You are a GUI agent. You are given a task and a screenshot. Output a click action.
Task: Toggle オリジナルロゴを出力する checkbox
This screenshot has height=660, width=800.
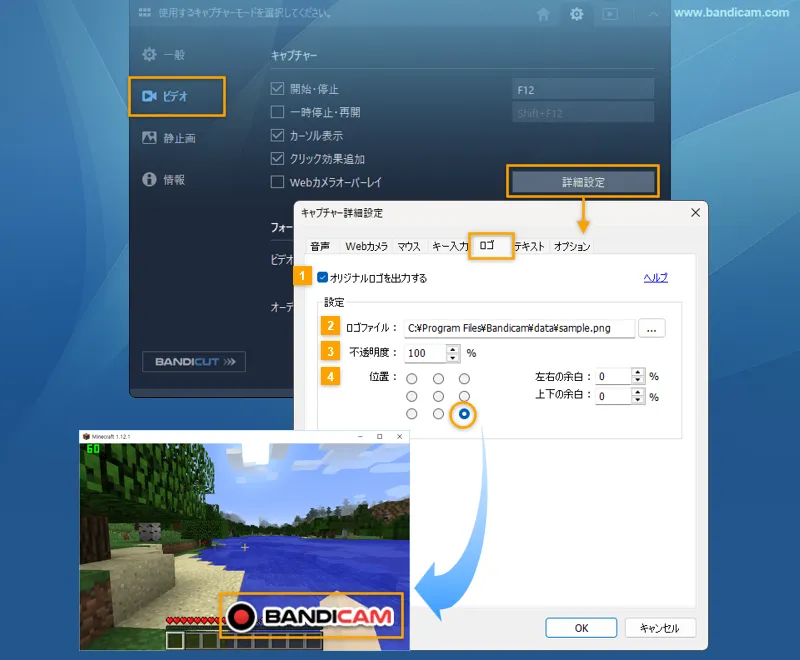pos(322,277)
